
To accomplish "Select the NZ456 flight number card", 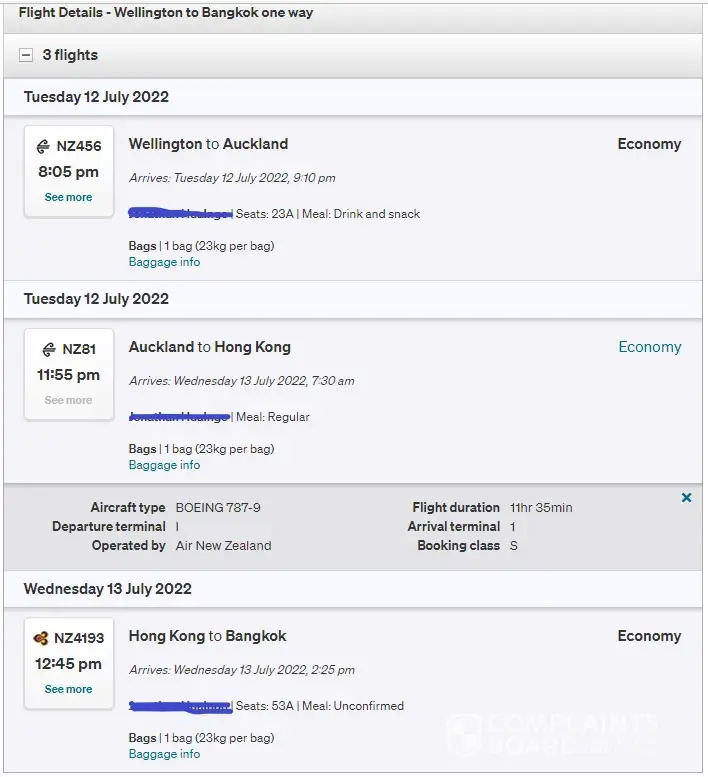I will coord(69,170).
